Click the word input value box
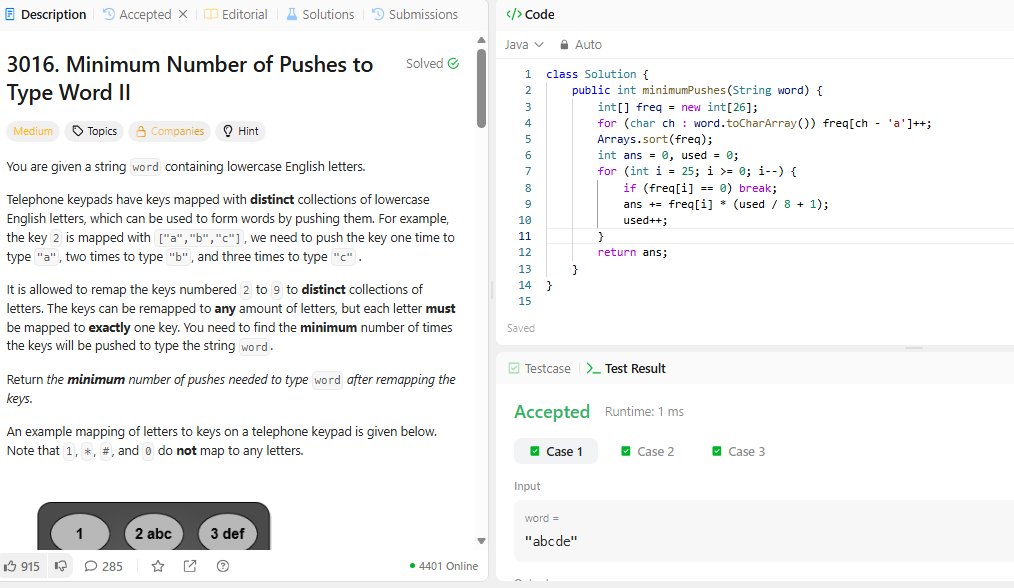Screen dimensions: 1014x588 pos(764,531)
